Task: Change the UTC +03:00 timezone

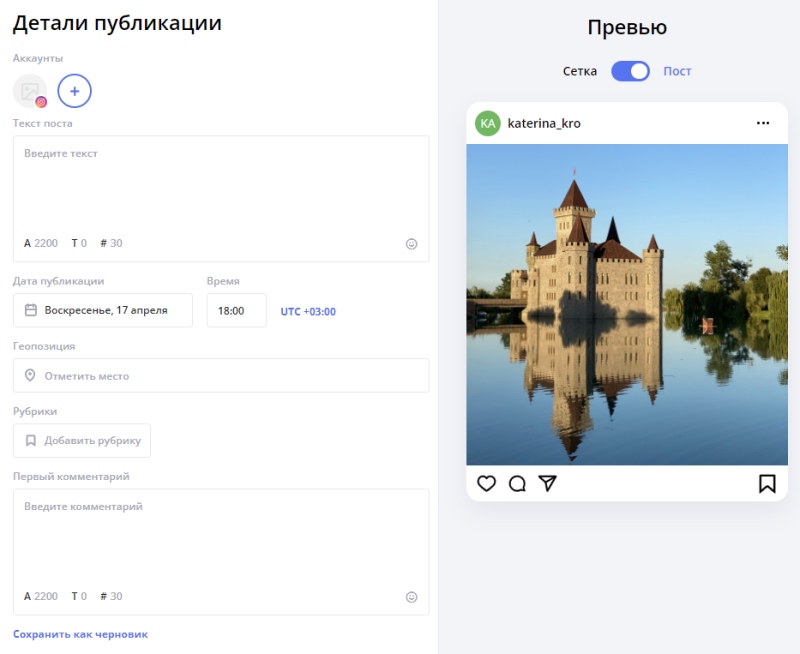Action: (x=307, y=310)
